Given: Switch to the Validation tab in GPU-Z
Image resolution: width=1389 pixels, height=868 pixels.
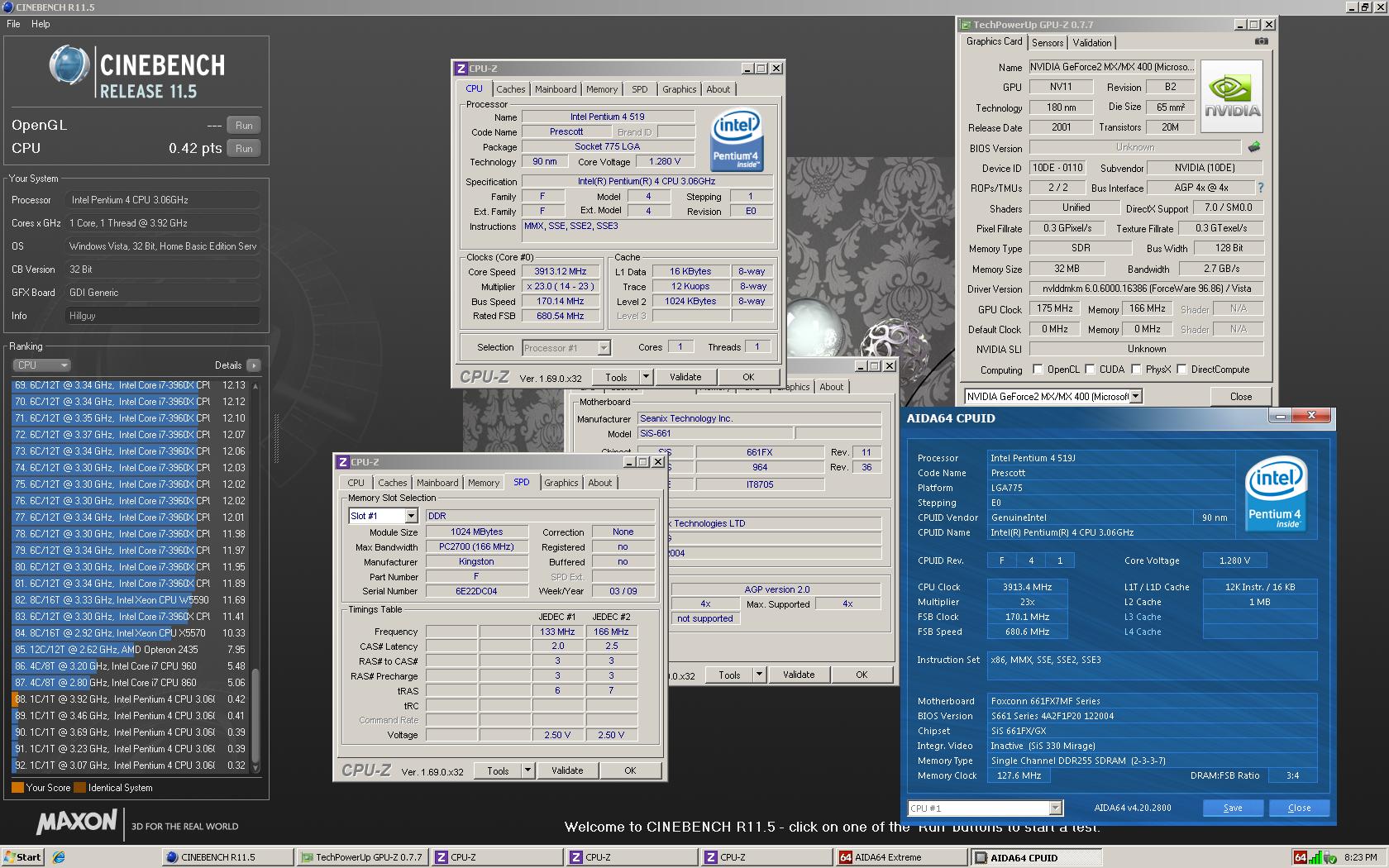Looking at the screenshot, I should pyautogui.click(x=1092, y=43).
